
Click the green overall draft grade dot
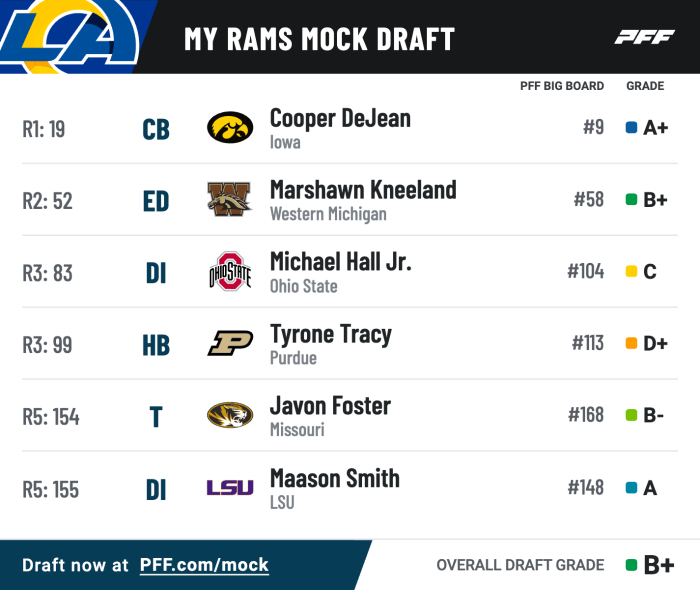631,565
